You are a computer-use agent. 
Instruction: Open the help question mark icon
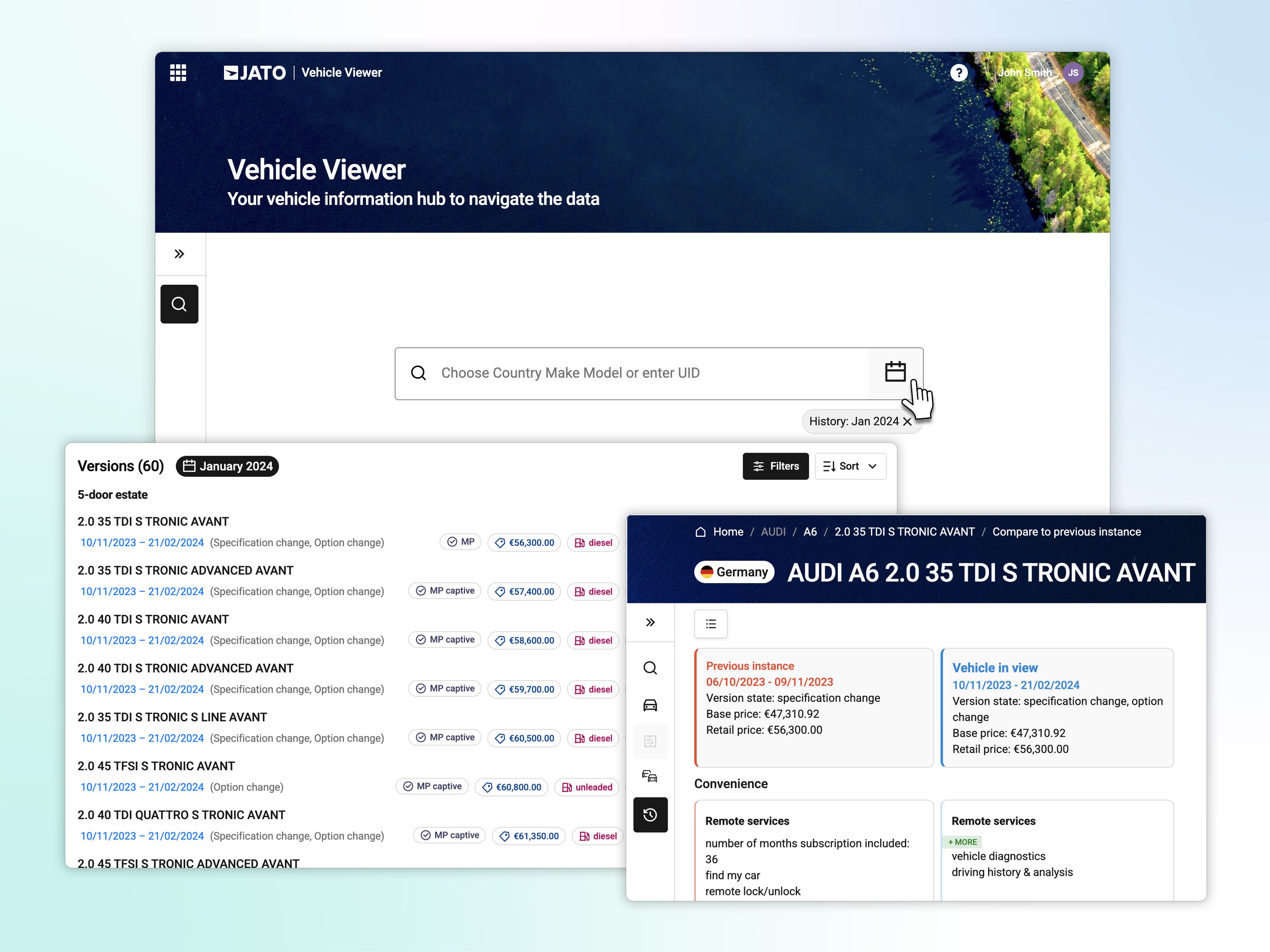tap(958, 73)
